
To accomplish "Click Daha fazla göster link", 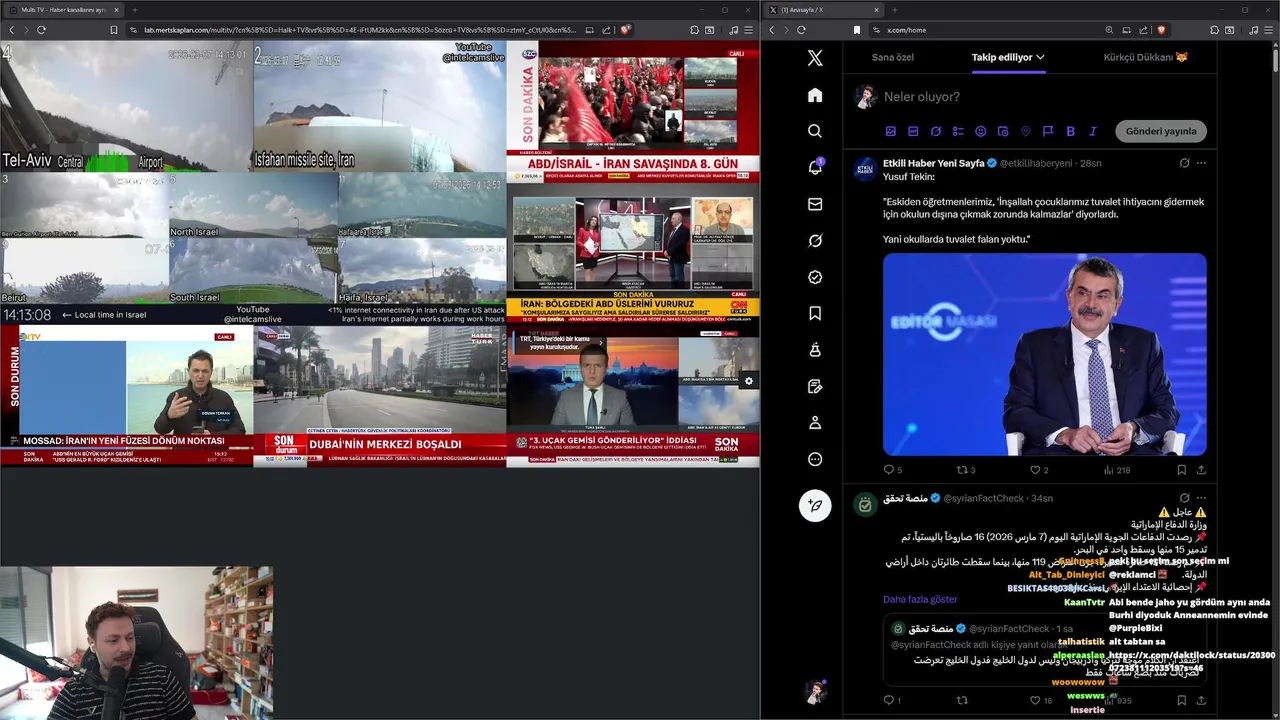I will click(920, 599).
